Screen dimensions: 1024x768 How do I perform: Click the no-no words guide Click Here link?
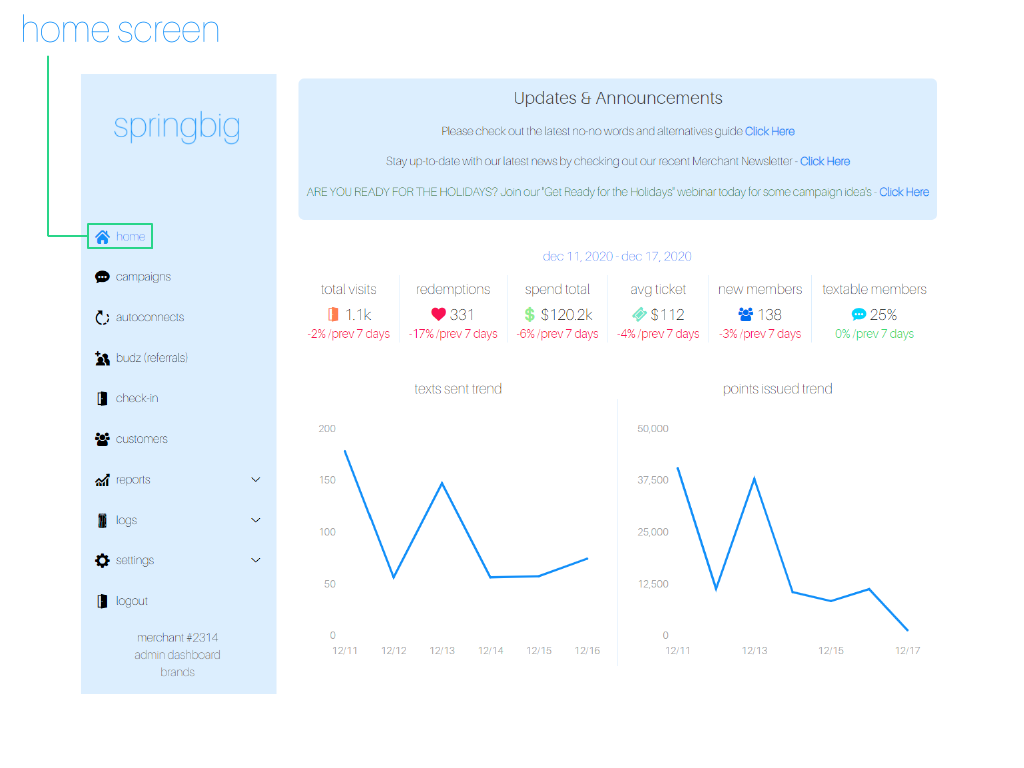click(770, 131)
